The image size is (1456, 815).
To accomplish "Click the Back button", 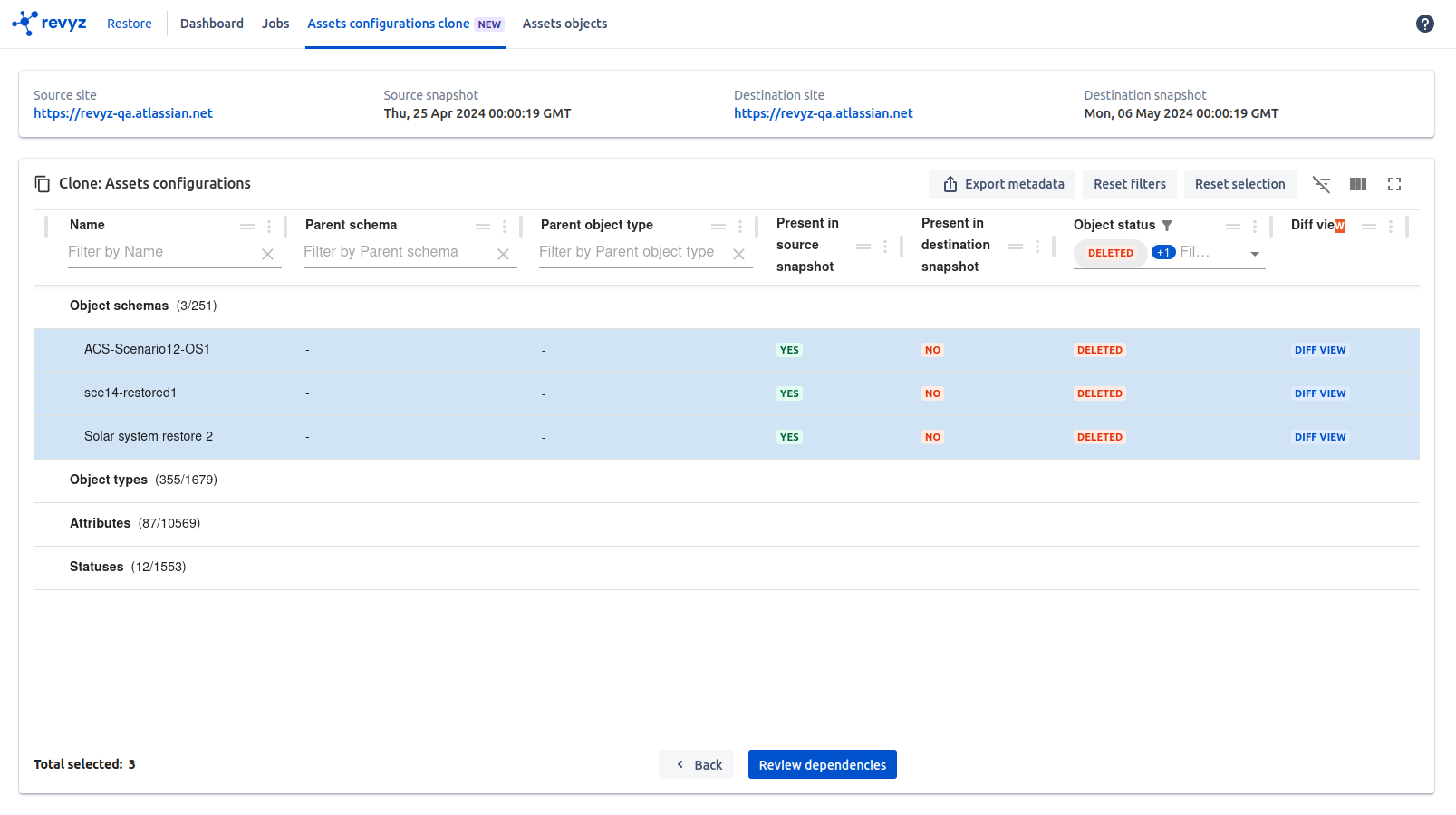I will 696,764.
